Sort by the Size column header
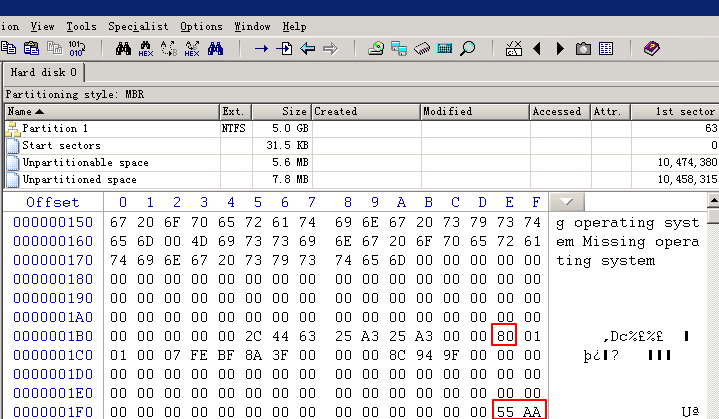The image size is (719, 419). 282,111
